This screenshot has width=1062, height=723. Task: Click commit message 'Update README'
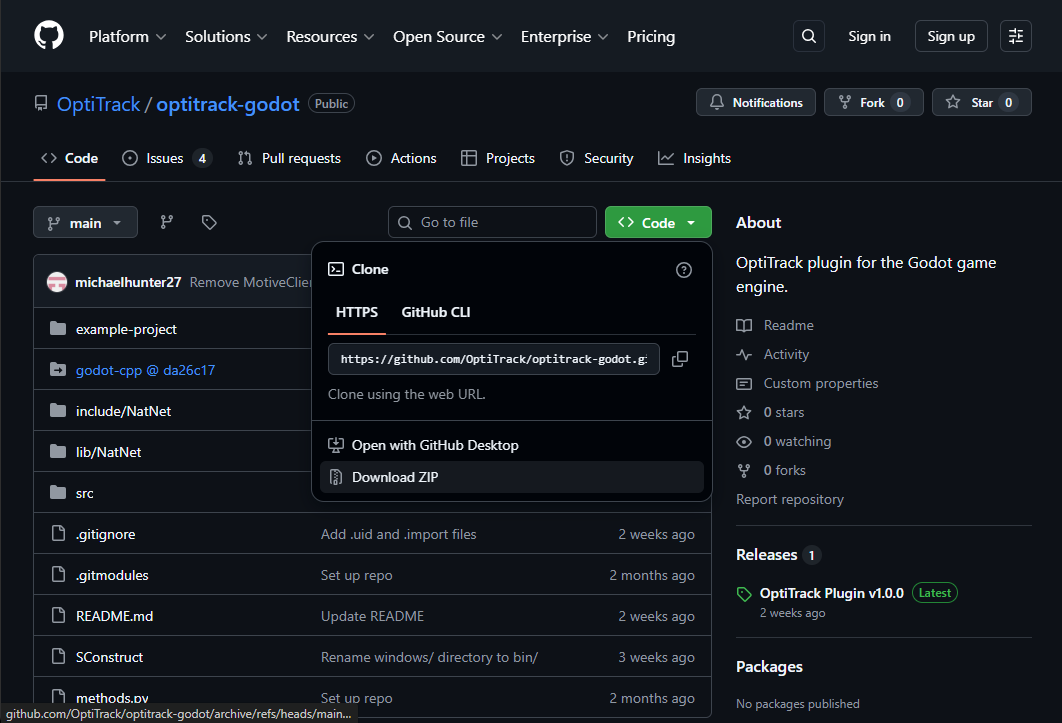[373, 617]
